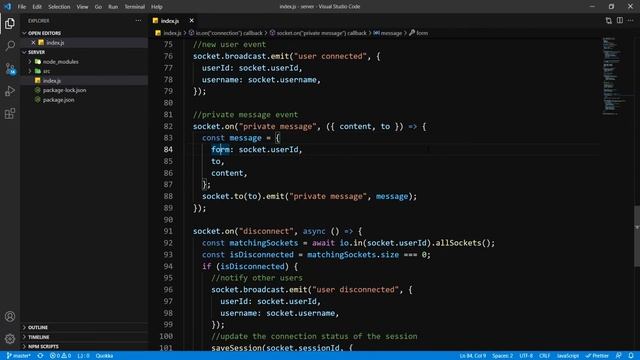Open the Terminal menu

[x=135, y=7]
